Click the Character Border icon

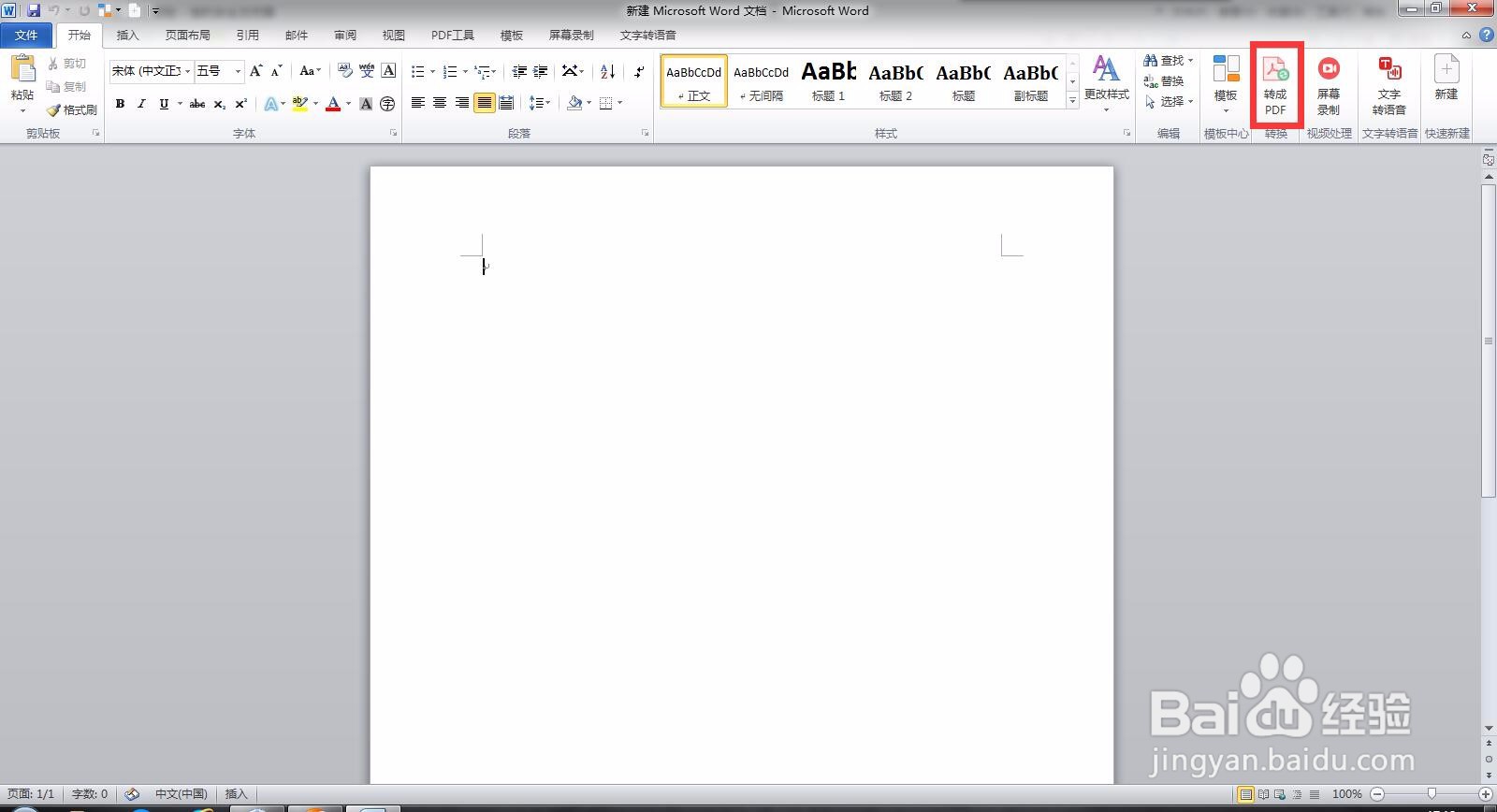388,71
